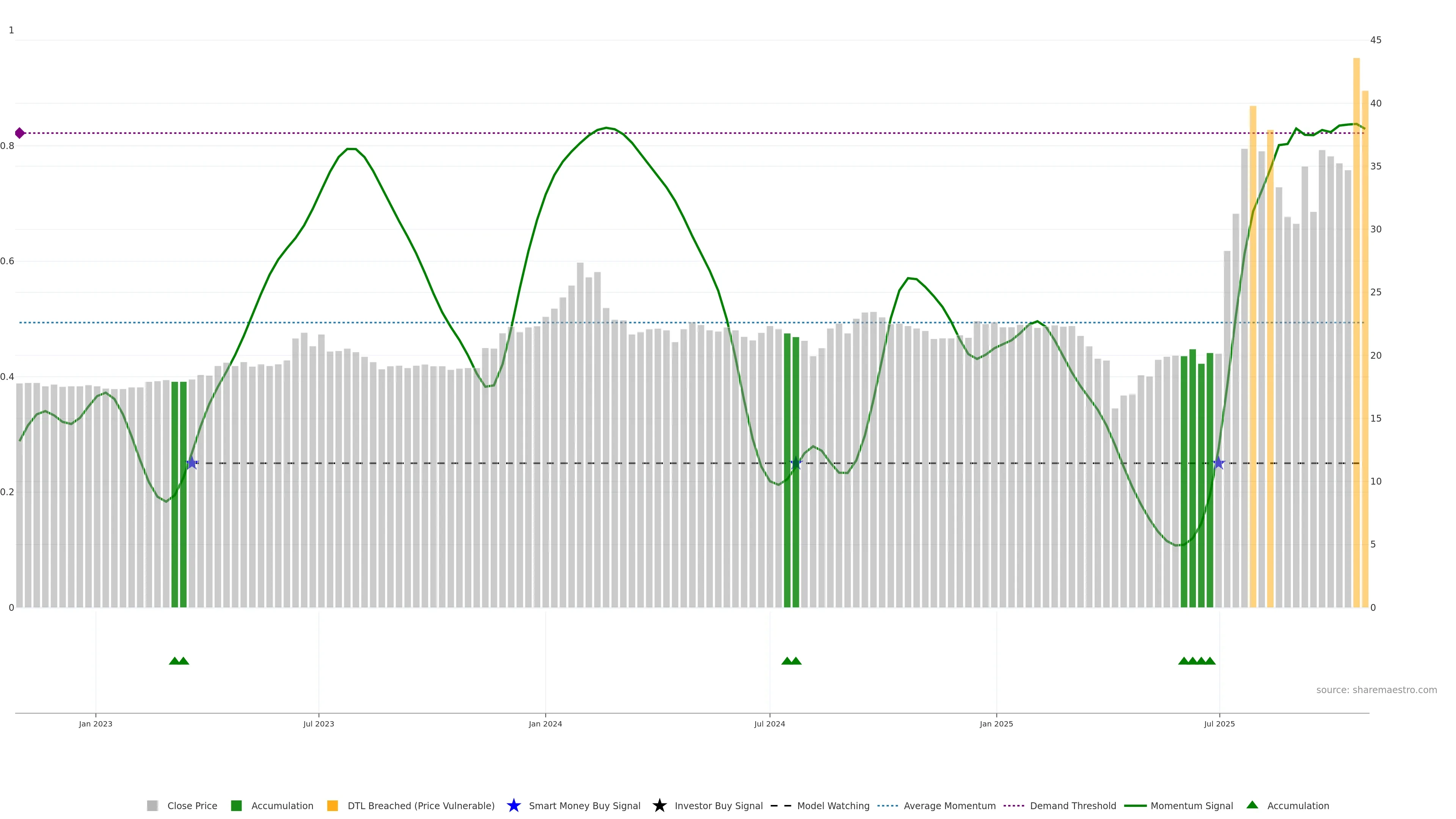This screenshot has width=1456, height=819.
Task: Click the source sharemaestro.com text
Action: pyautogui.click(x=1376, y=690)
